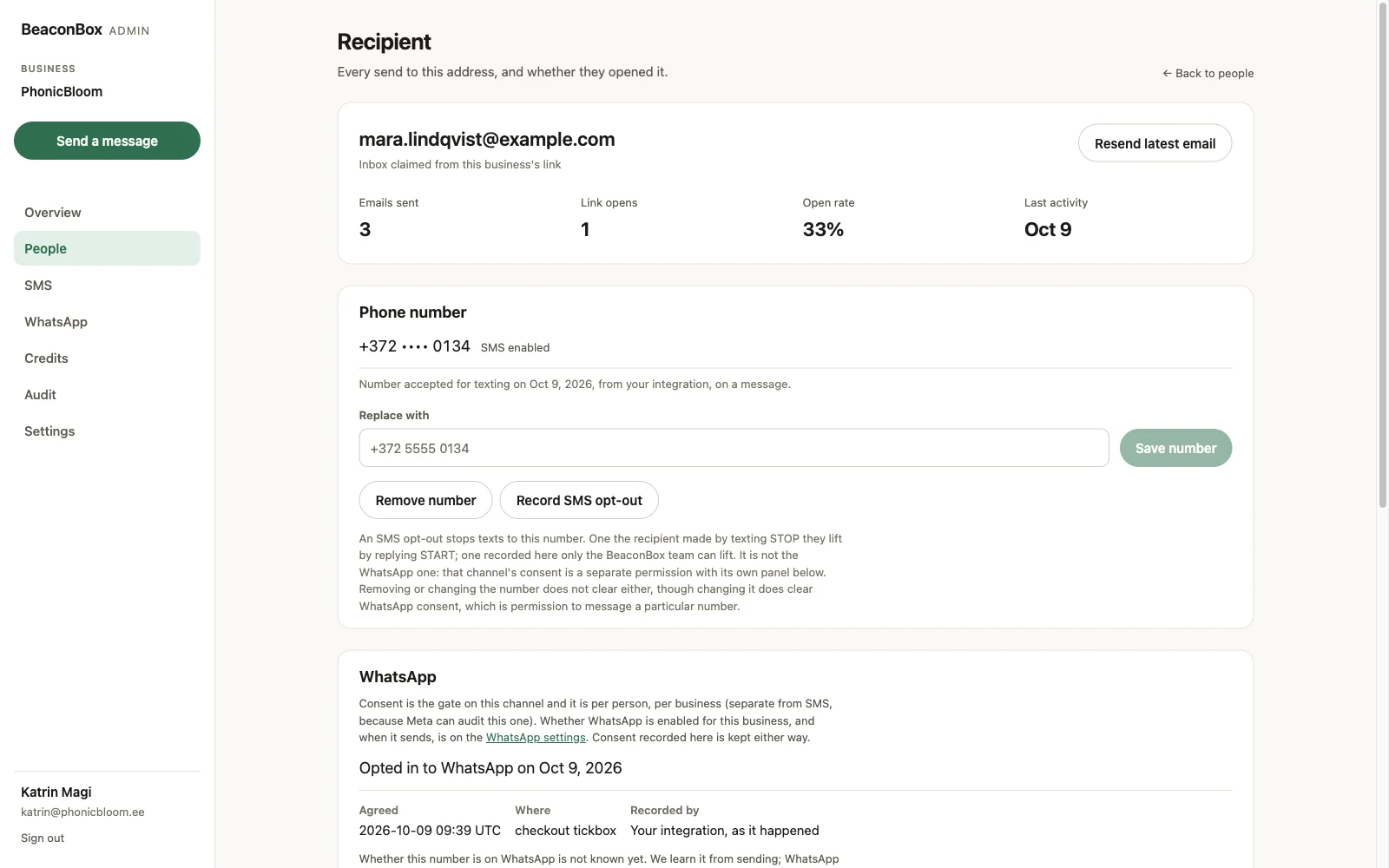Focus the Replace with phone field
This screenshot has width=1389, height=868.
[734, 448]
